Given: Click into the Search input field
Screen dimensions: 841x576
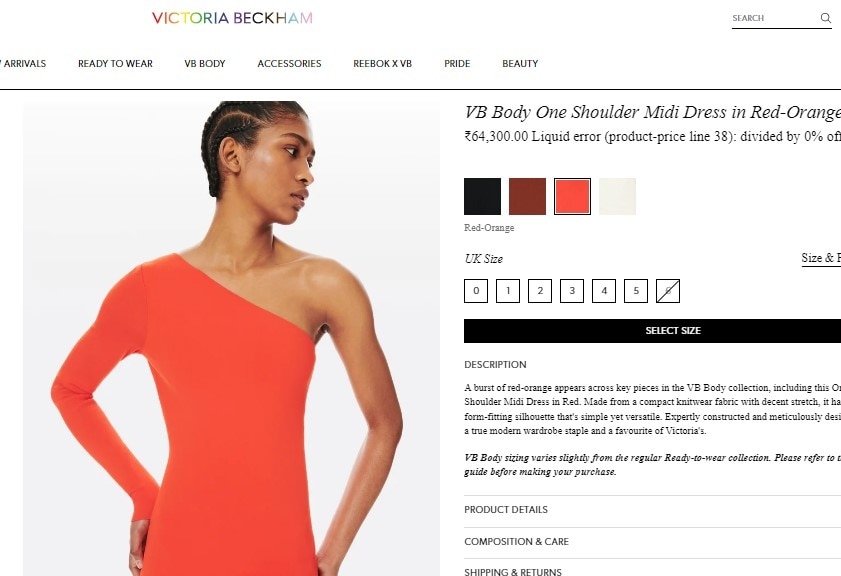Looking at the screenshot, I should [774, 18].
